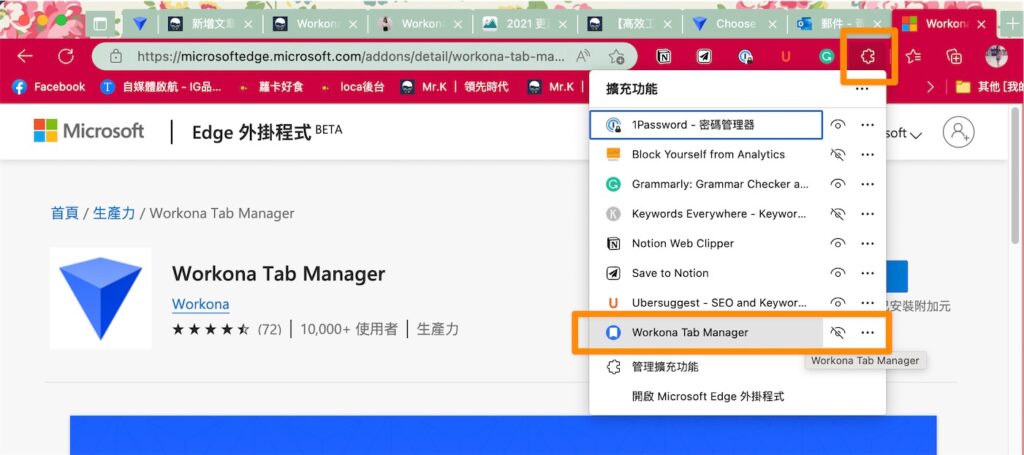Open more actions for Save to Notion
Image resolution: width=1024 pixels, height=455 pixels.
point(867,273)
